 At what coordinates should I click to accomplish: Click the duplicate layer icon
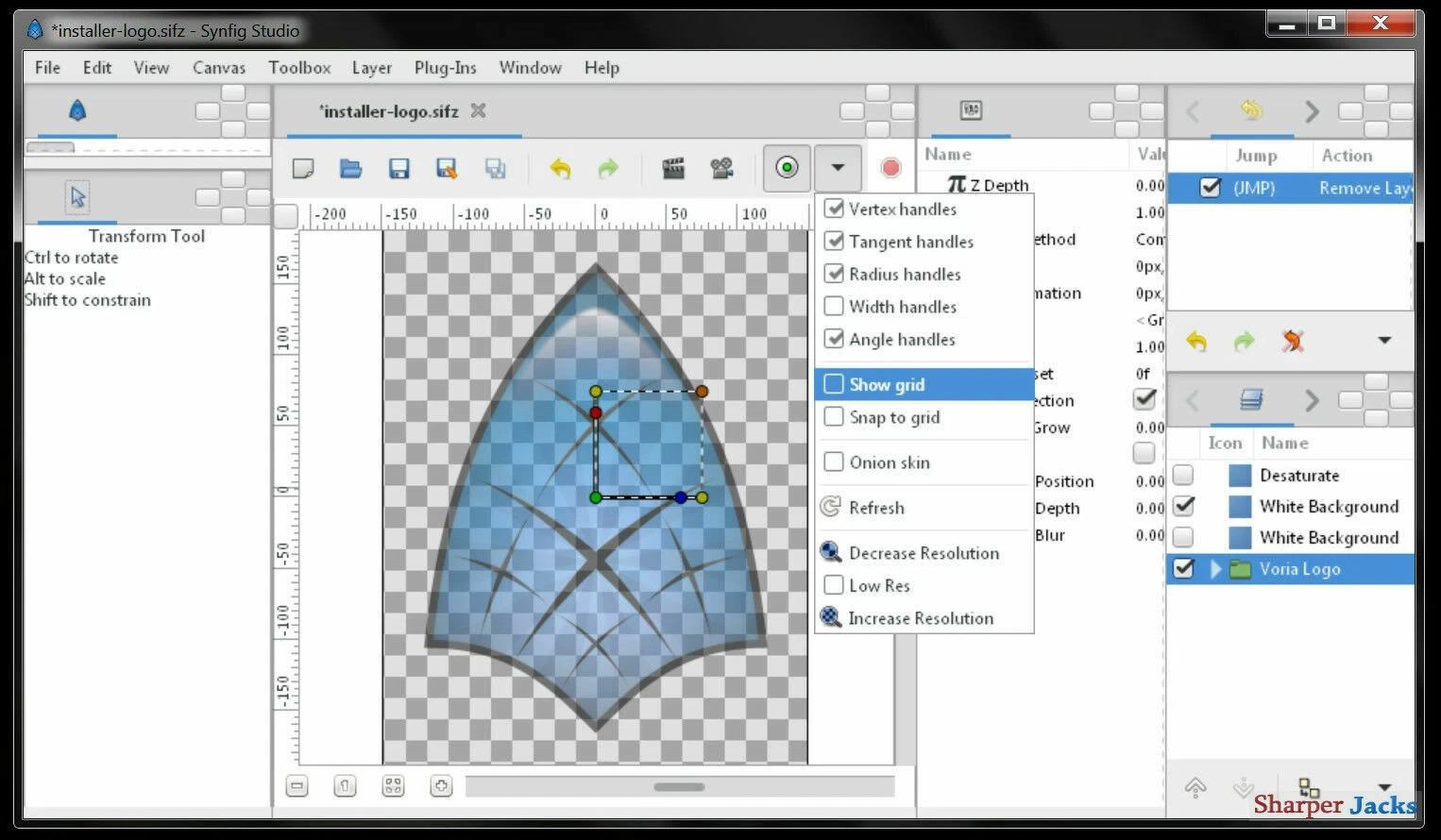click(x=1309, y=787)
